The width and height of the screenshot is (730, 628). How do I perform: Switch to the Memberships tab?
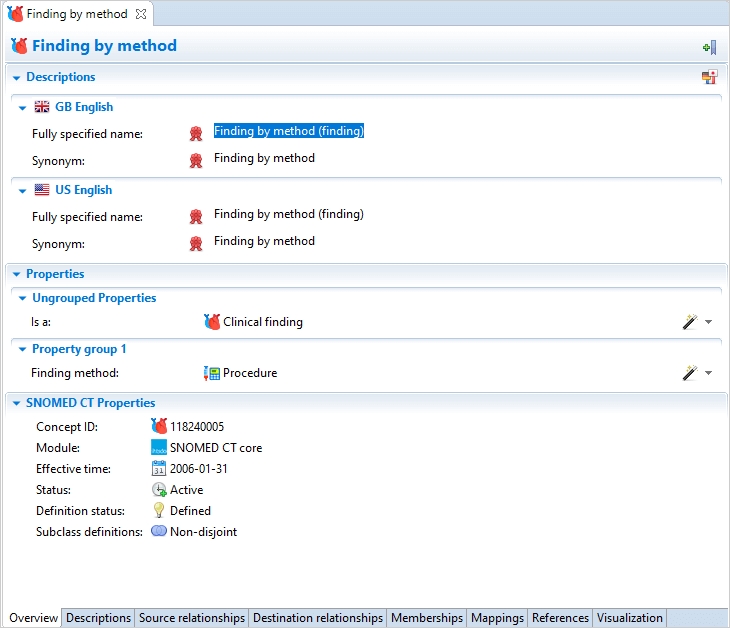point(427,618)
